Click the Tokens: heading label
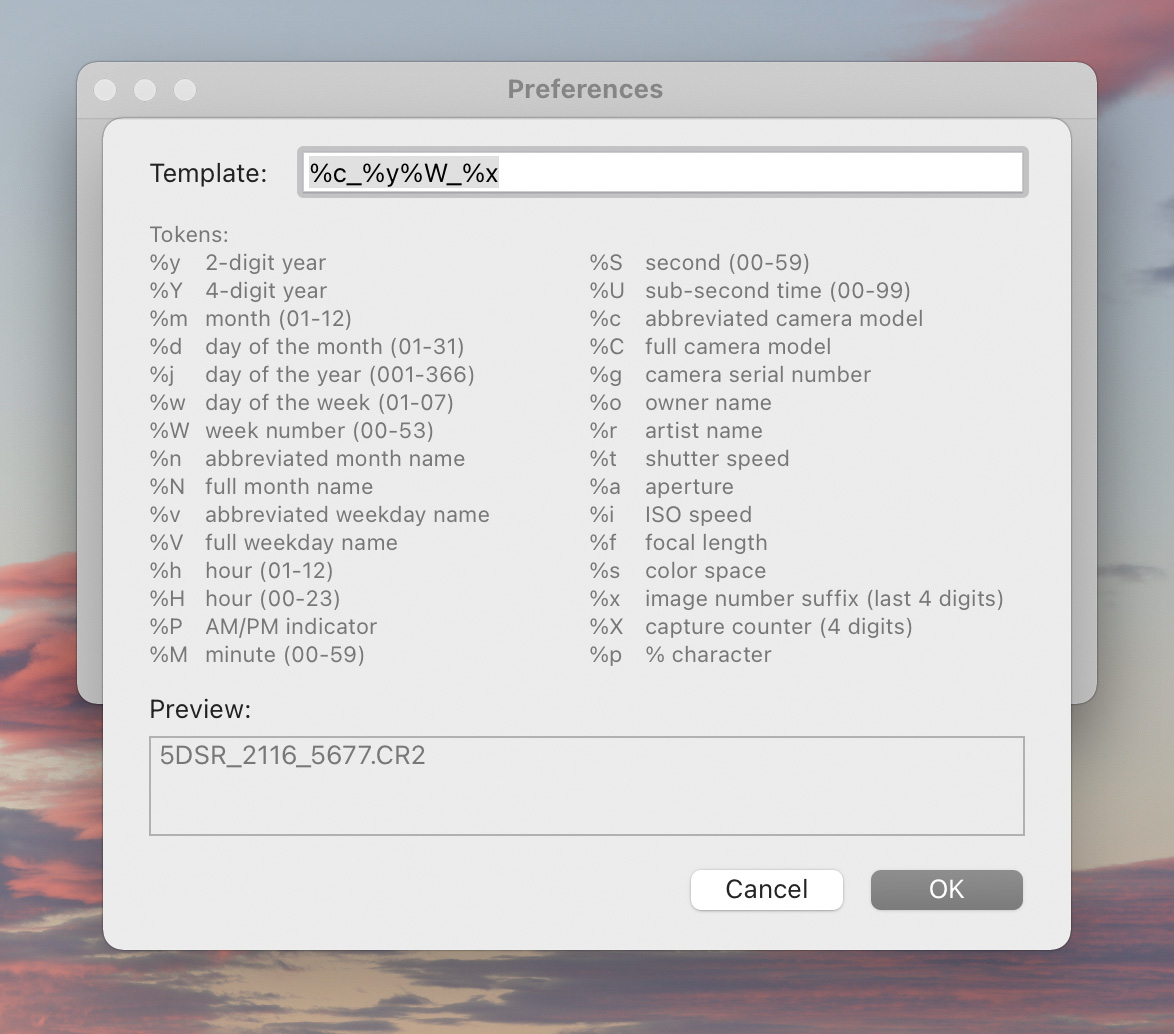The width and height of the screenshot is (1174, 1034). click(189, 234)
